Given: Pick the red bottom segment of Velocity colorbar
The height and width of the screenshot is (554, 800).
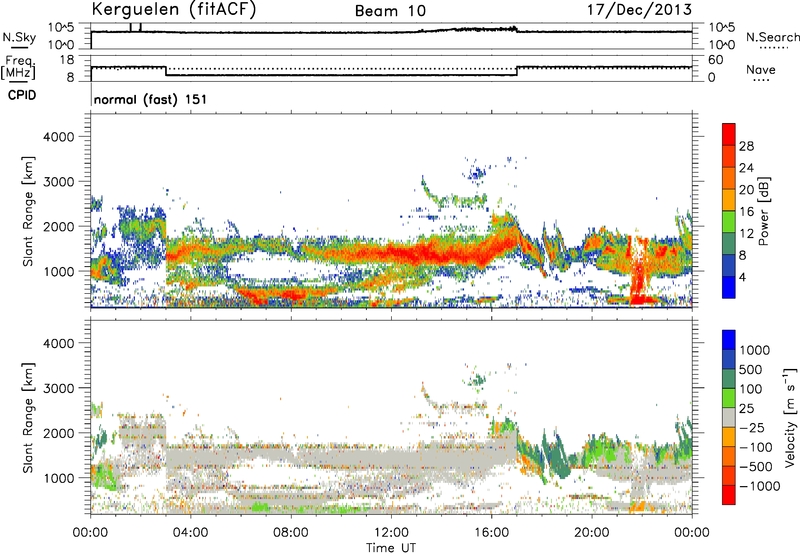Looking at the screenshot, I should pyautogui.click(x=729, y=495).
